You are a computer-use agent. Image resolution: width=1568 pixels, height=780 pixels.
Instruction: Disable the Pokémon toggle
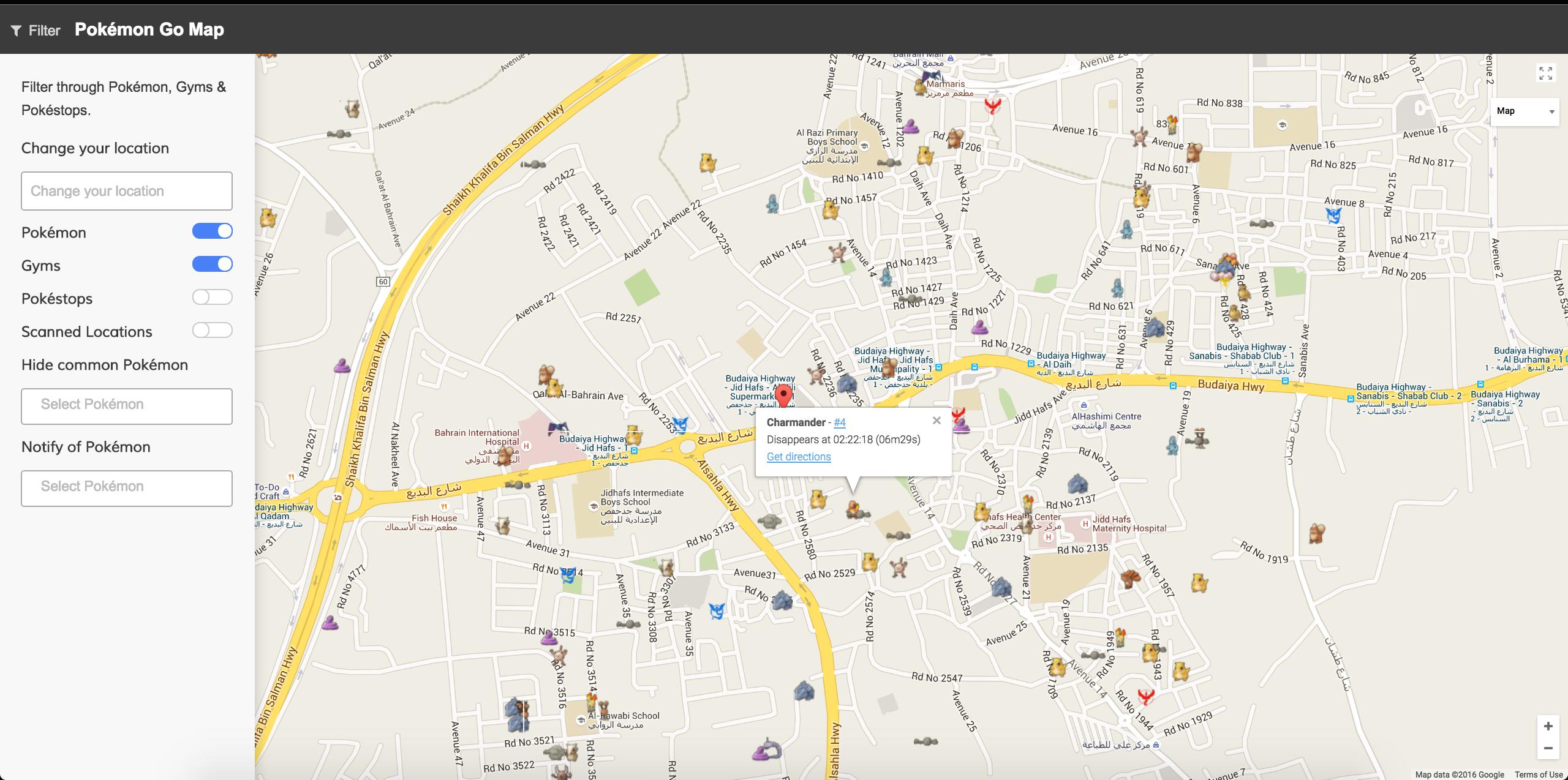212,231
